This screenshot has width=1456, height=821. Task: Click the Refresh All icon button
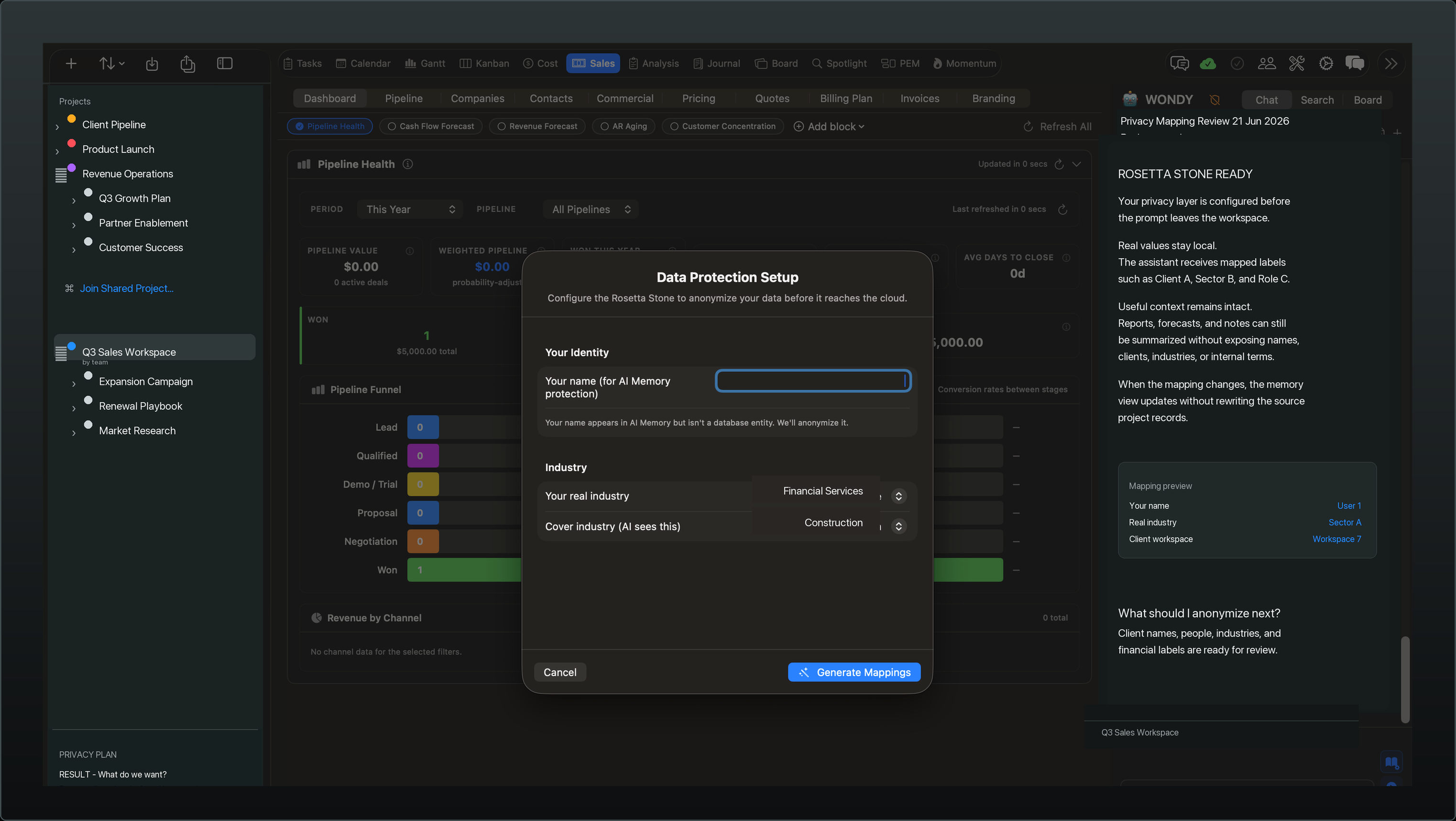pos(1057,127)
